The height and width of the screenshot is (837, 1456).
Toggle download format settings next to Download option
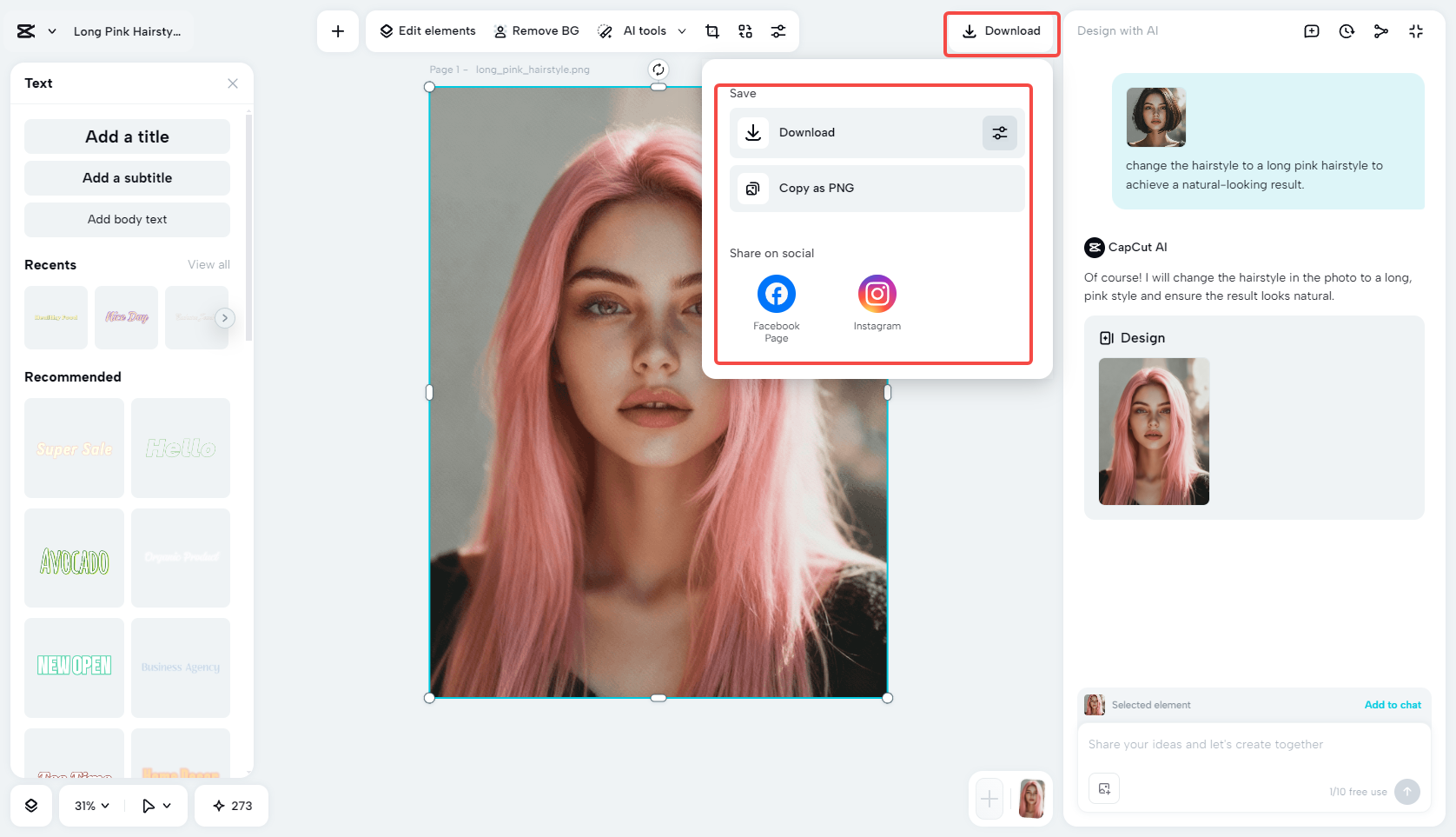pos(999,132)
